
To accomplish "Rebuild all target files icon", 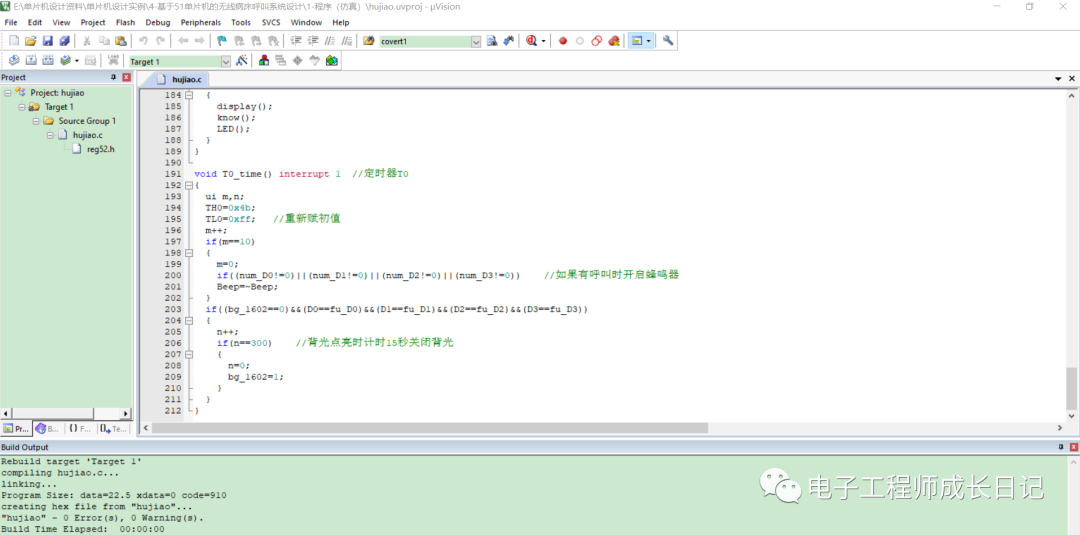I will click(x=48, y=61).
